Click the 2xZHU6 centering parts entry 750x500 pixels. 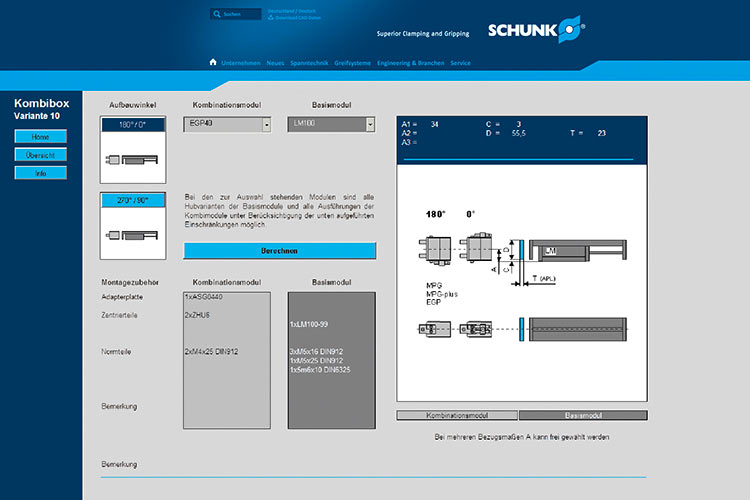pos(197,315)
